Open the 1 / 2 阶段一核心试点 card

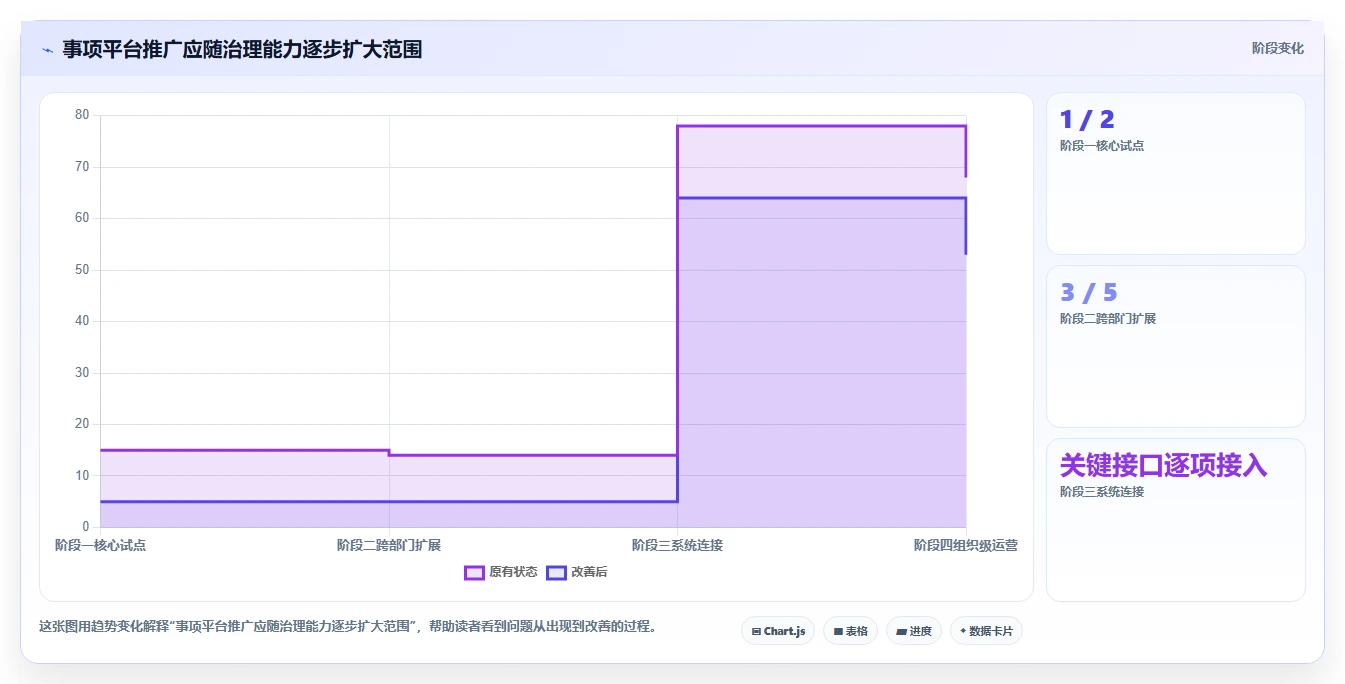[1176, 173]
